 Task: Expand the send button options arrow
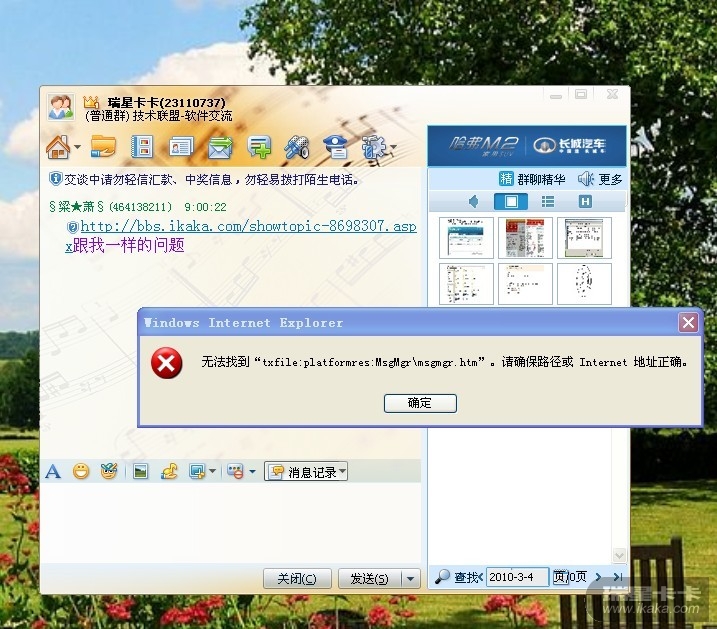click(x=411, y=579)
